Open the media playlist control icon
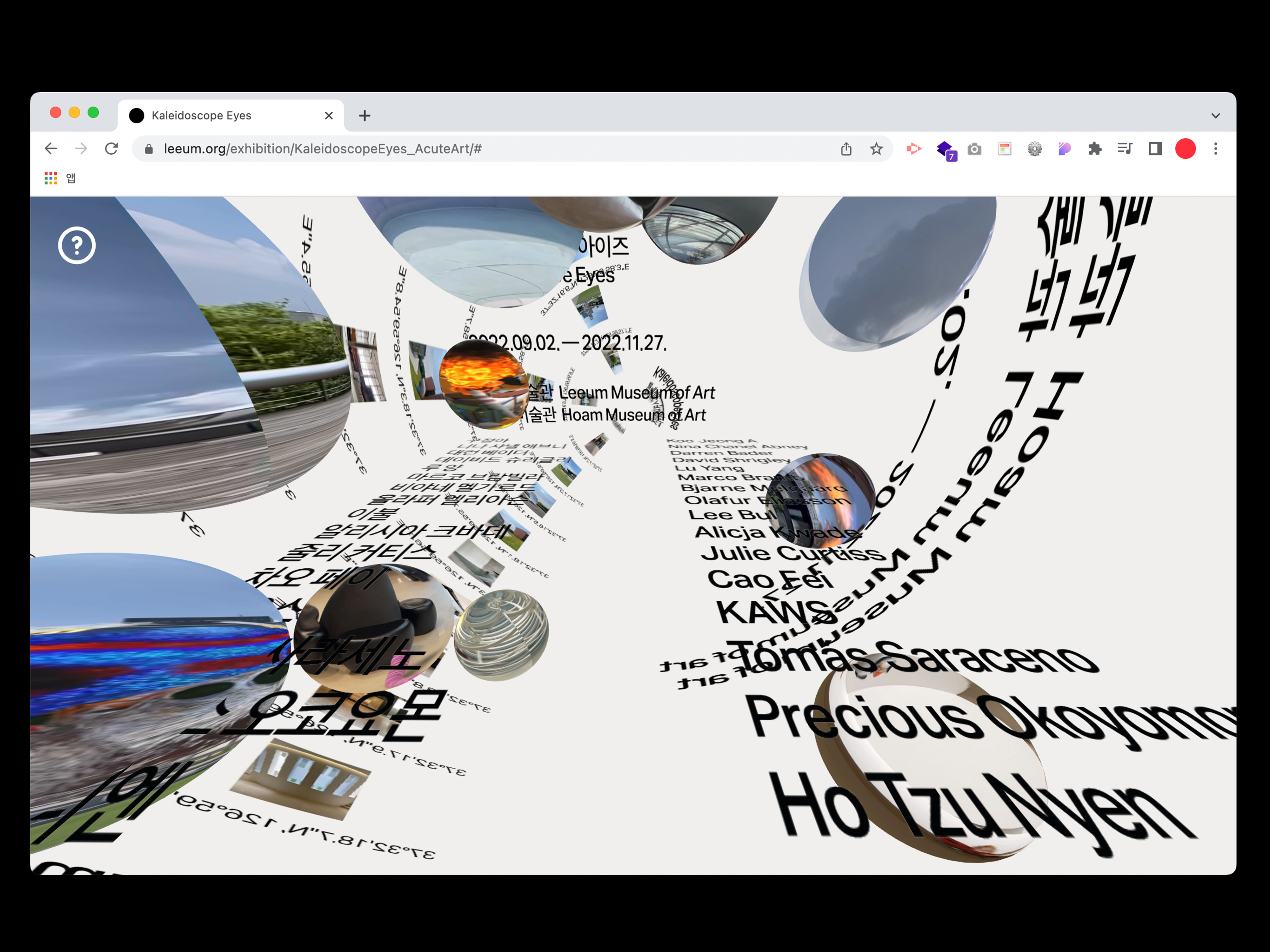The height and width of the screenshot is (952, 1270). point(1124,149)
